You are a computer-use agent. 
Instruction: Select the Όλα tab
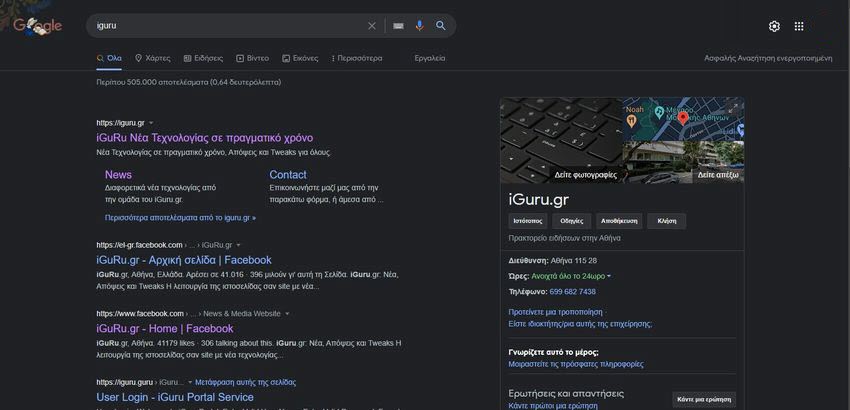(x=109, y=58)
